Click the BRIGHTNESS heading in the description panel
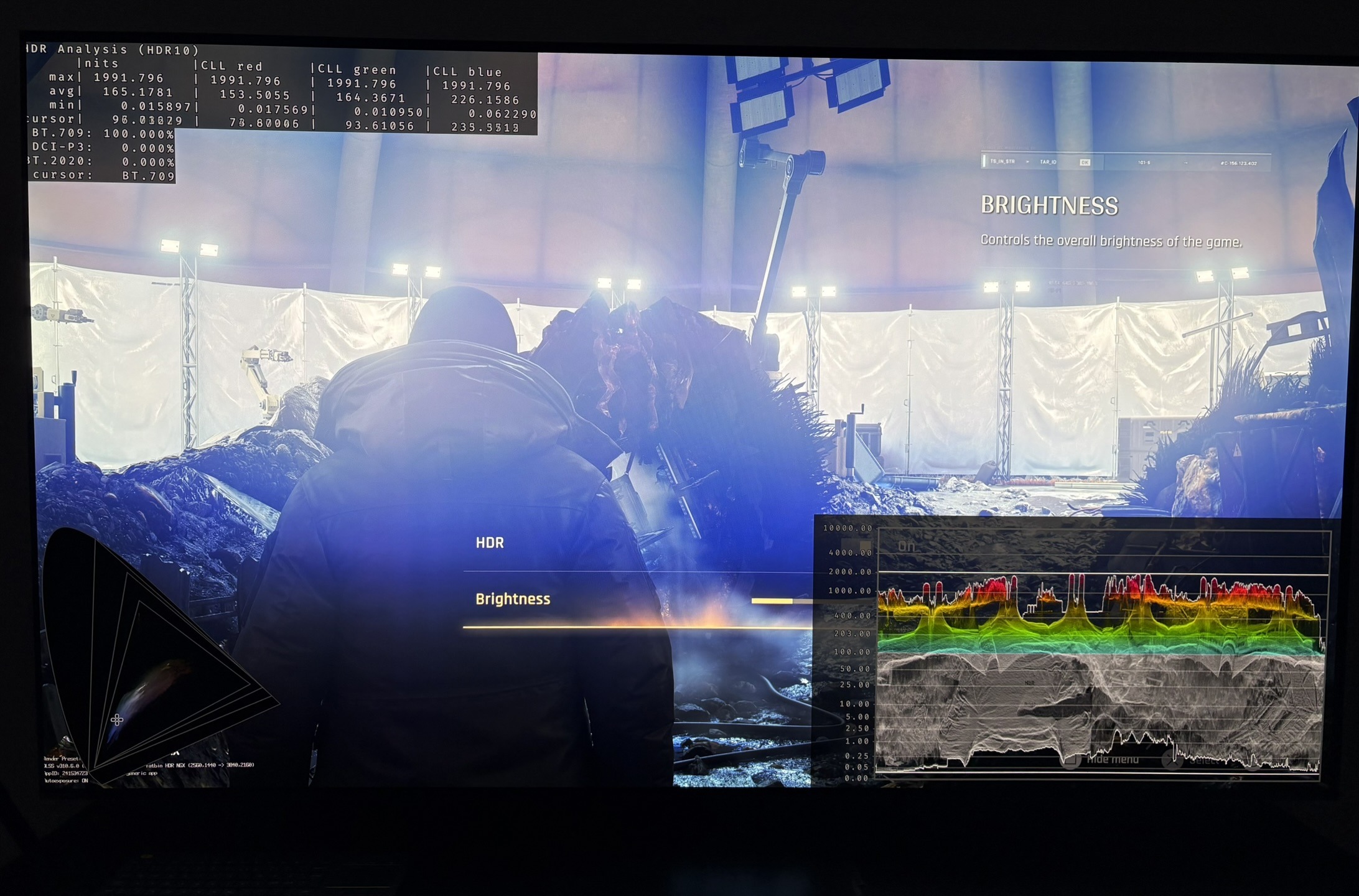The image size is (1359, 896). tap(1050, 205)
